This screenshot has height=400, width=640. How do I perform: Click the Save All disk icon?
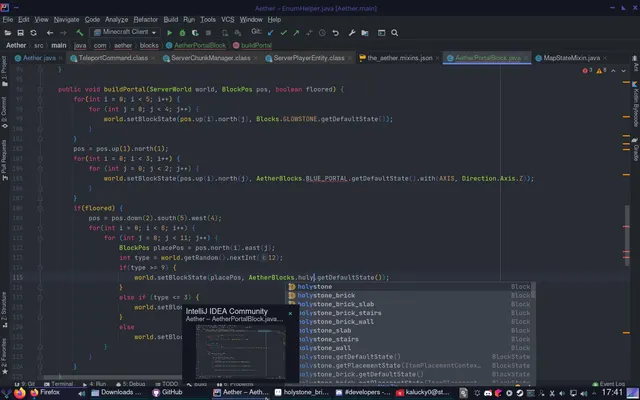pos(20,33)
